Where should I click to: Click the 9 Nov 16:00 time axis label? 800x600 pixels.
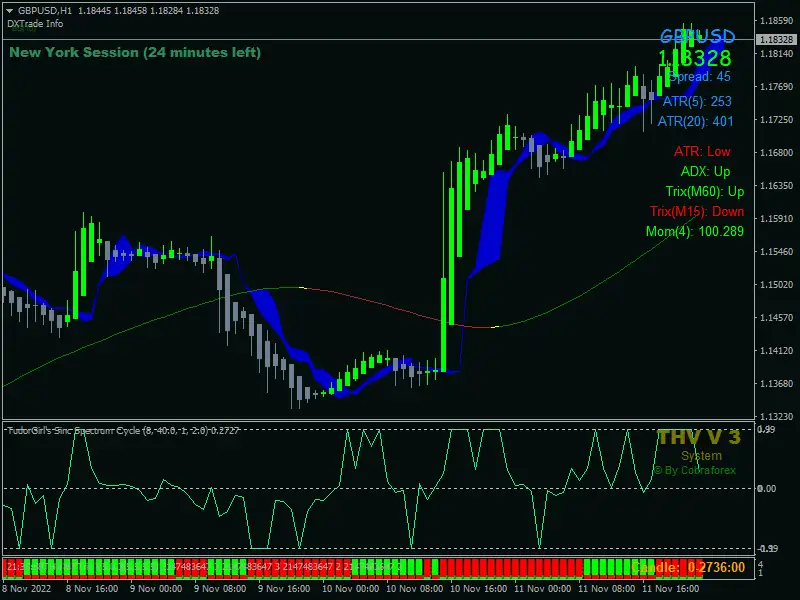pos(284,589)
